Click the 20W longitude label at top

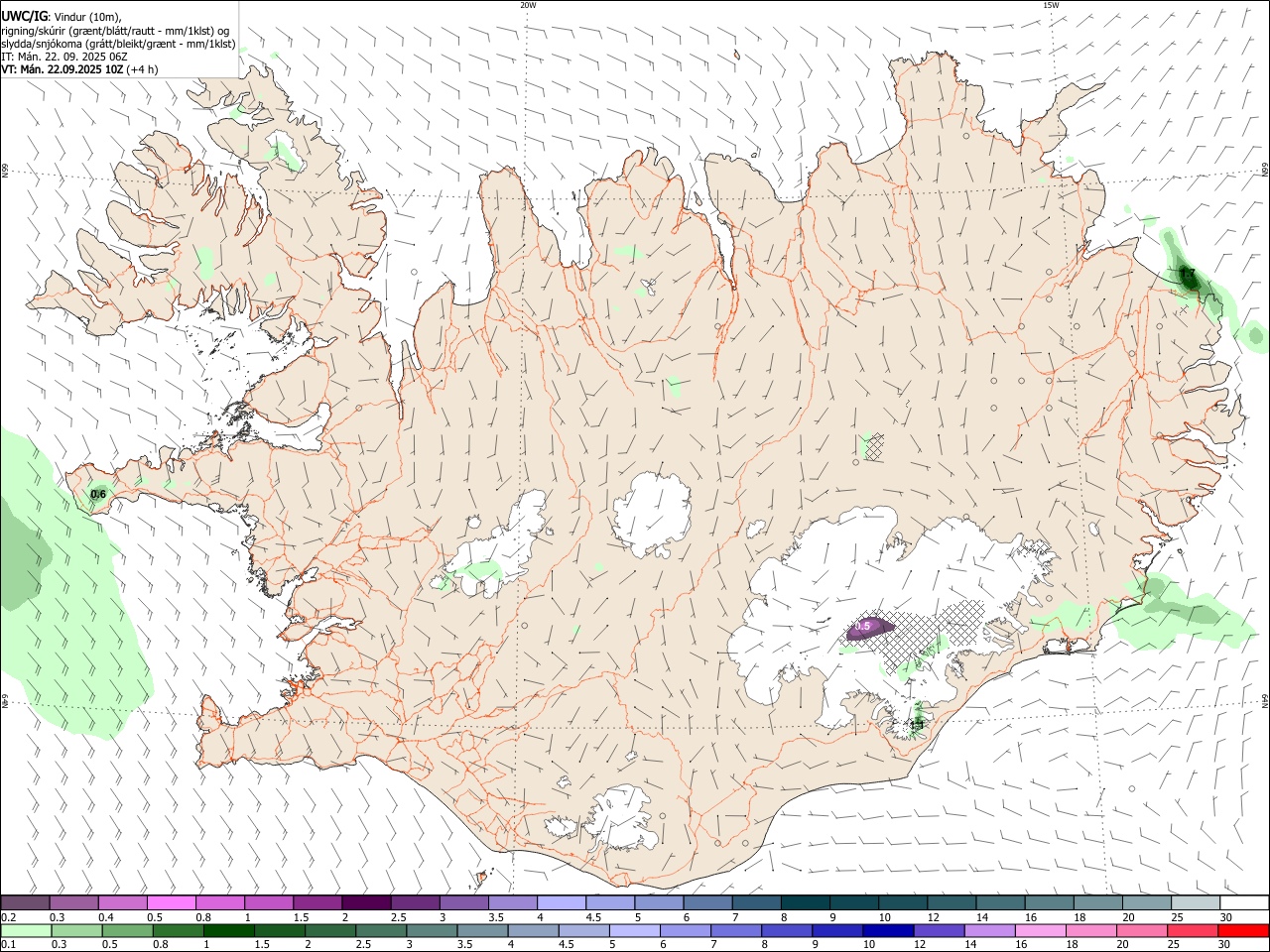528,5
